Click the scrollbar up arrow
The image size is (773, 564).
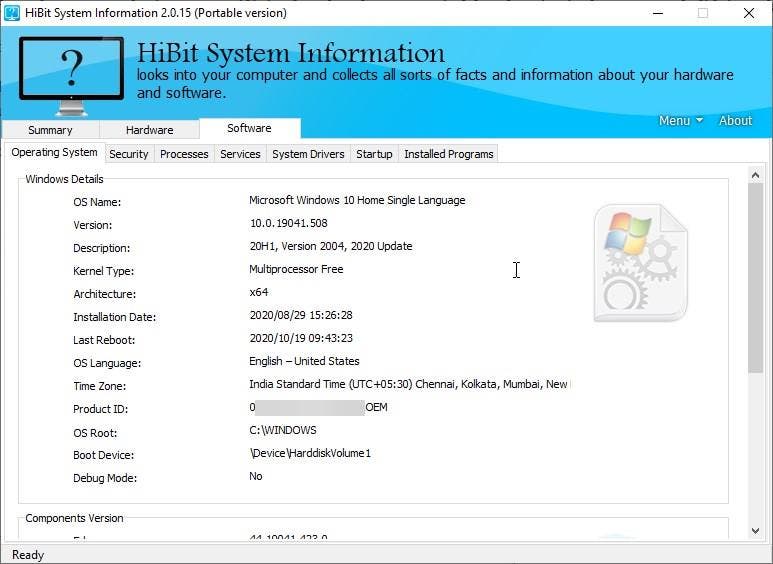pos(756,175)
